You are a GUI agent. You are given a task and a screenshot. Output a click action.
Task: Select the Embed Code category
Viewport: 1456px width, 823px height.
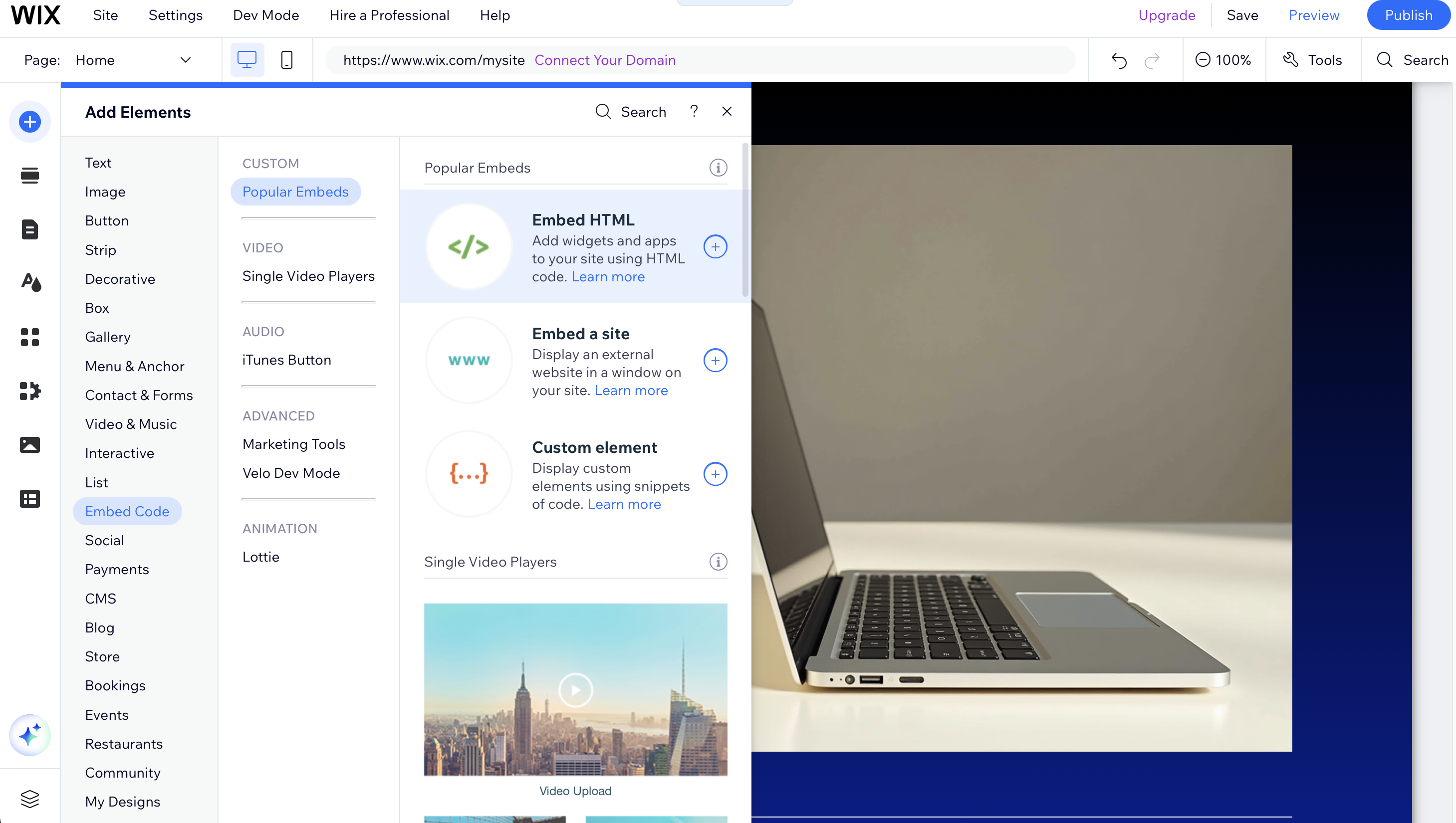pyautogui.click(x=127, y=511)
